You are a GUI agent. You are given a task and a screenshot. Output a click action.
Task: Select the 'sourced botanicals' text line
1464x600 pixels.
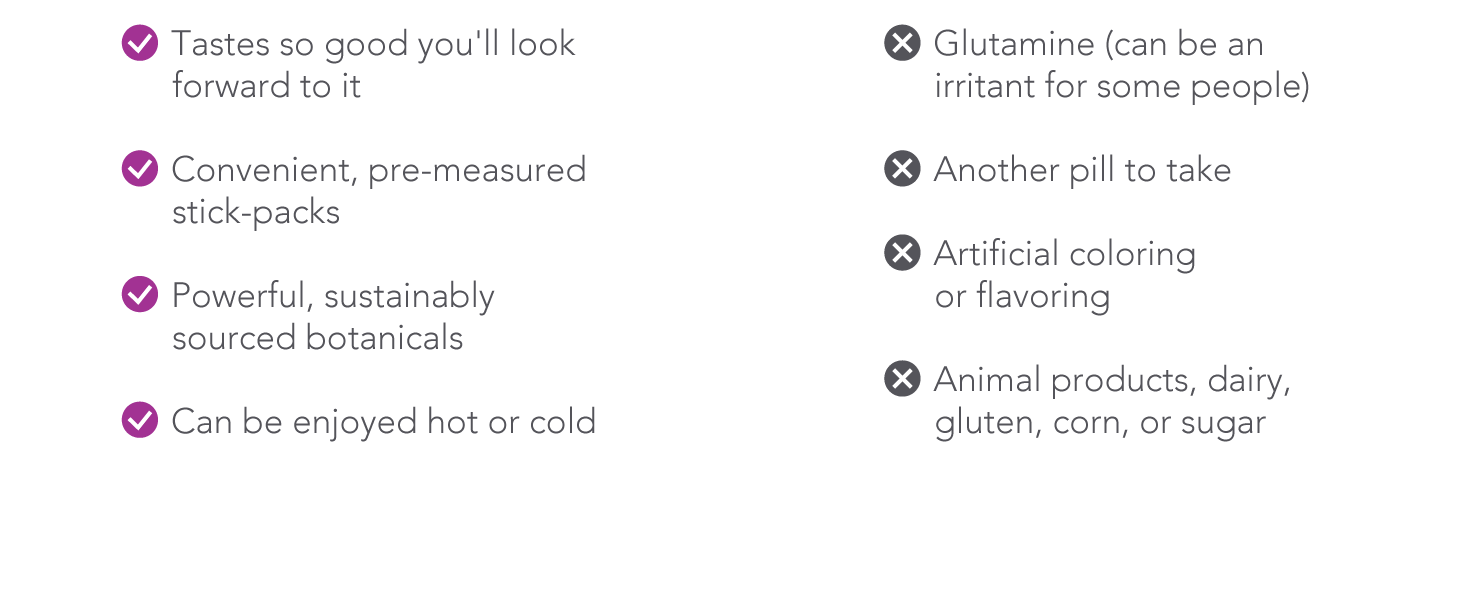click(317, 338)
